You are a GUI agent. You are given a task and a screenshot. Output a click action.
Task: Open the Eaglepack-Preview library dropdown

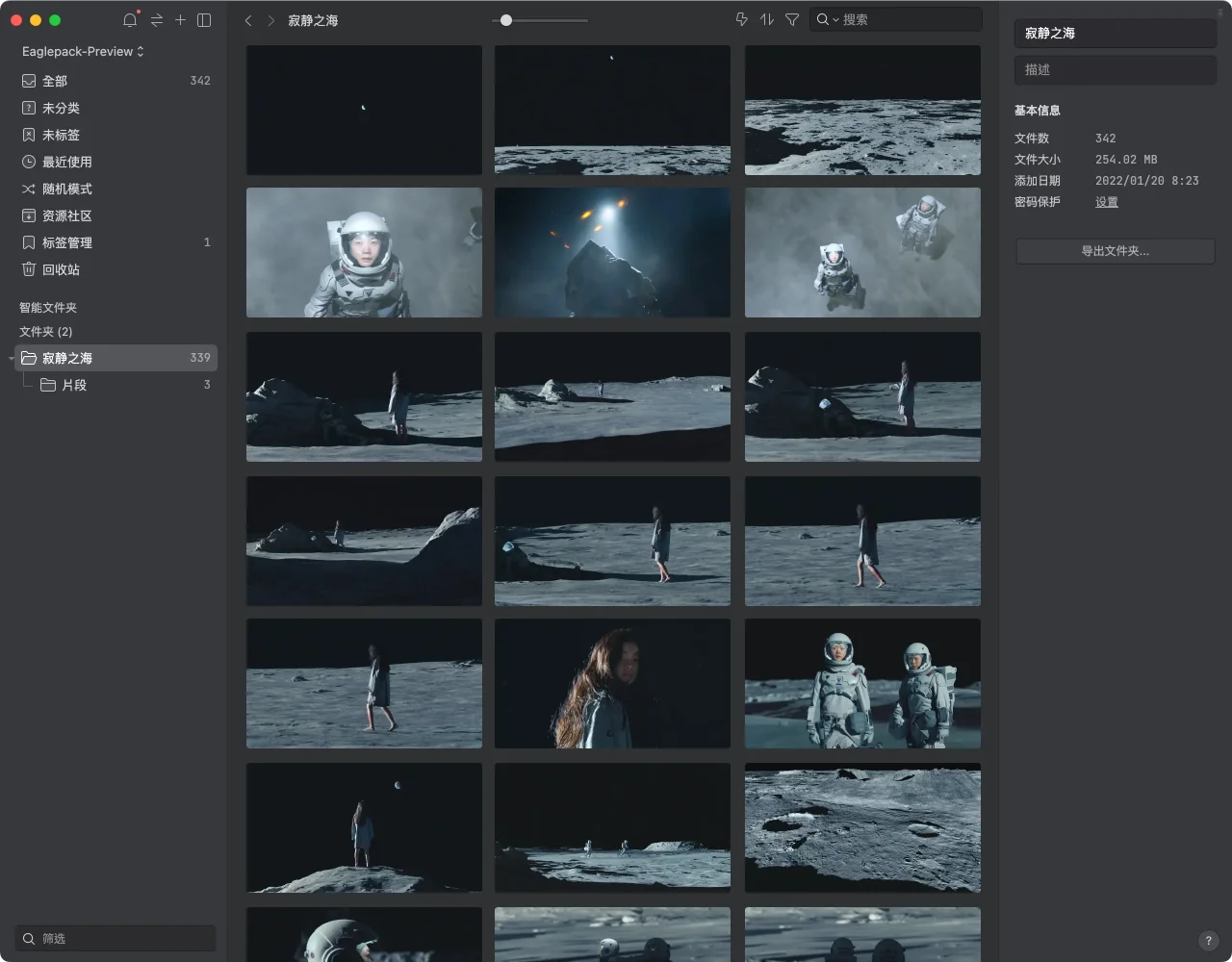click(83, 51)
